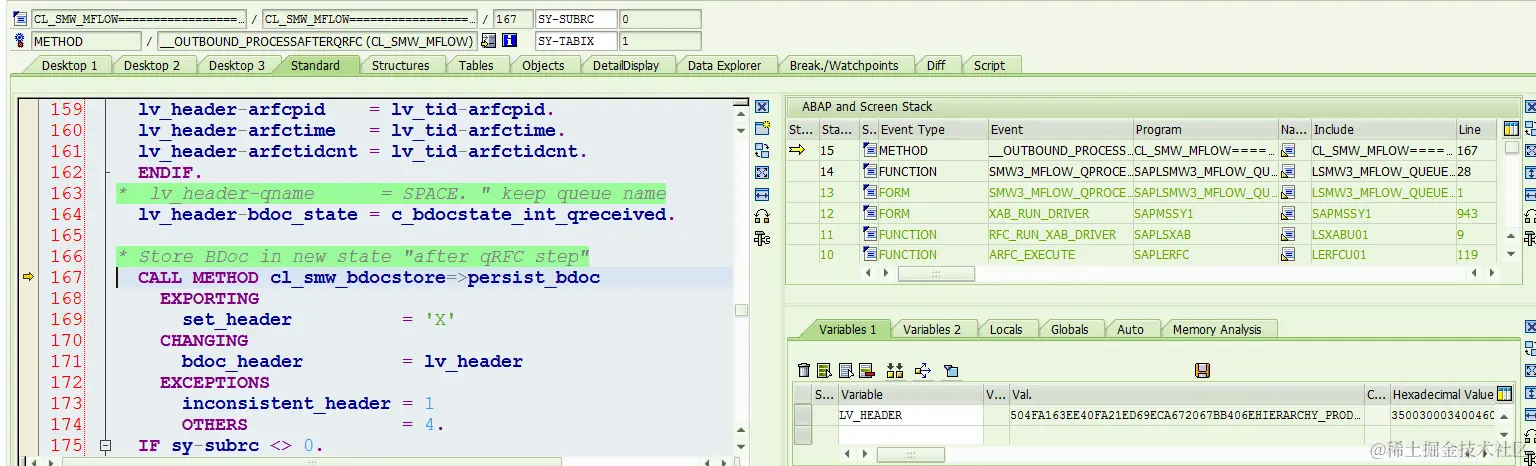Click second Variables toolbar icon after trash

[x=824, y=371]
